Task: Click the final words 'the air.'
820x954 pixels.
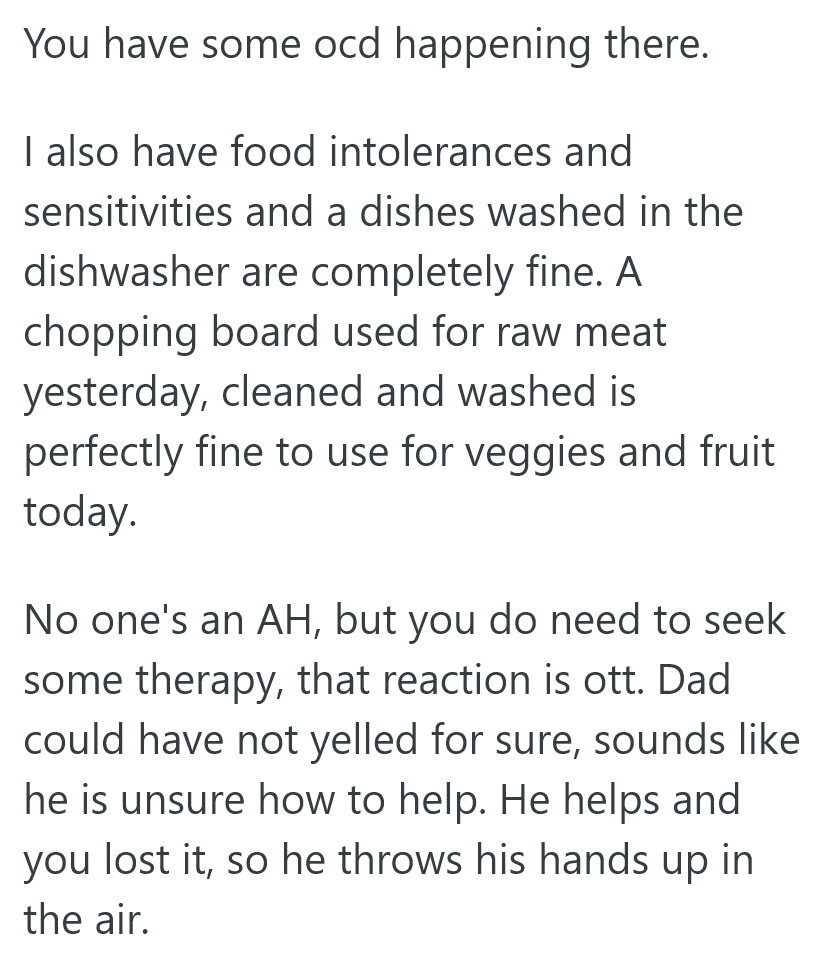Action: (86, 920)
